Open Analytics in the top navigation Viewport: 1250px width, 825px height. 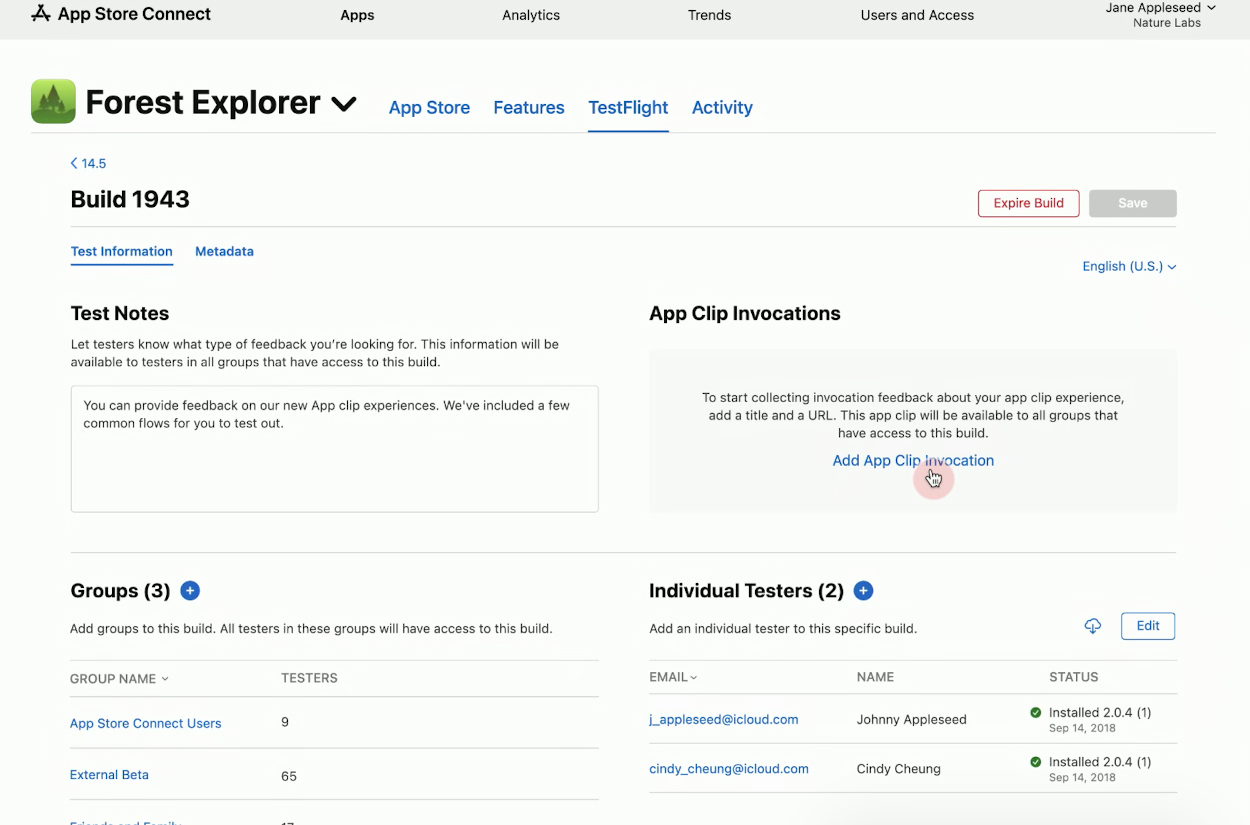[531, 15]
